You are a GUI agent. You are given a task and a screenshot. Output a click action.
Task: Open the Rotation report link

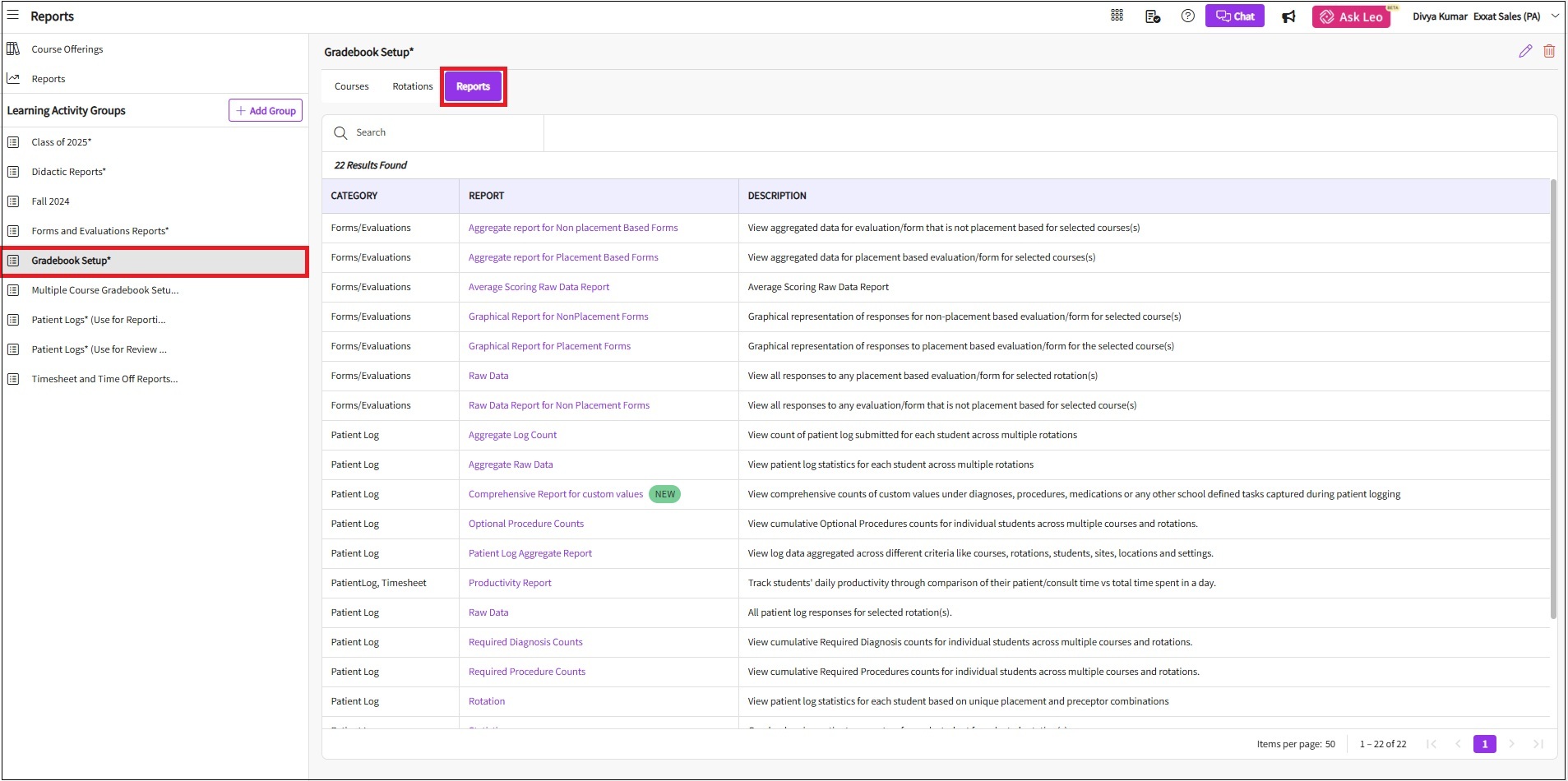tap(487, 701)
